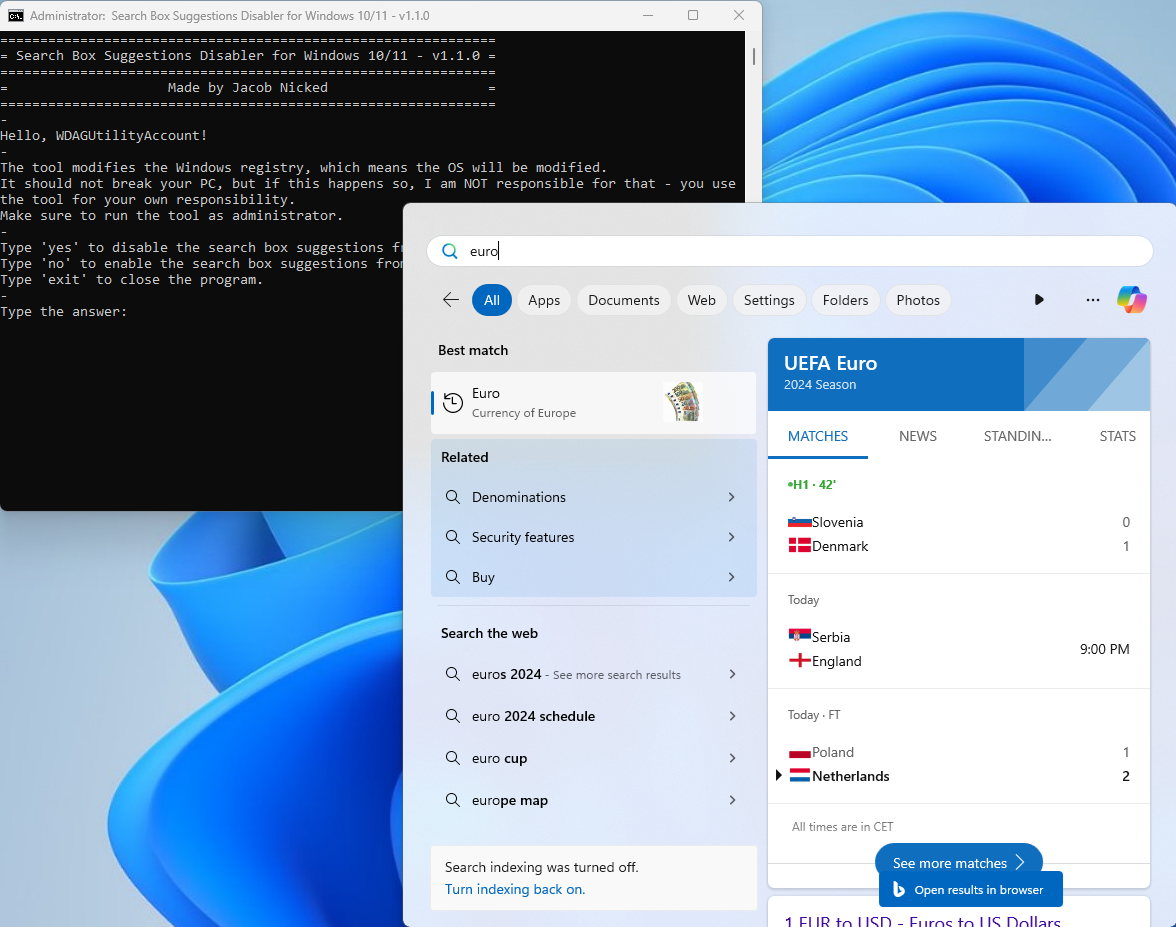
Task: Click search icon beside euros 2024
Action: (x=452, y=674)
